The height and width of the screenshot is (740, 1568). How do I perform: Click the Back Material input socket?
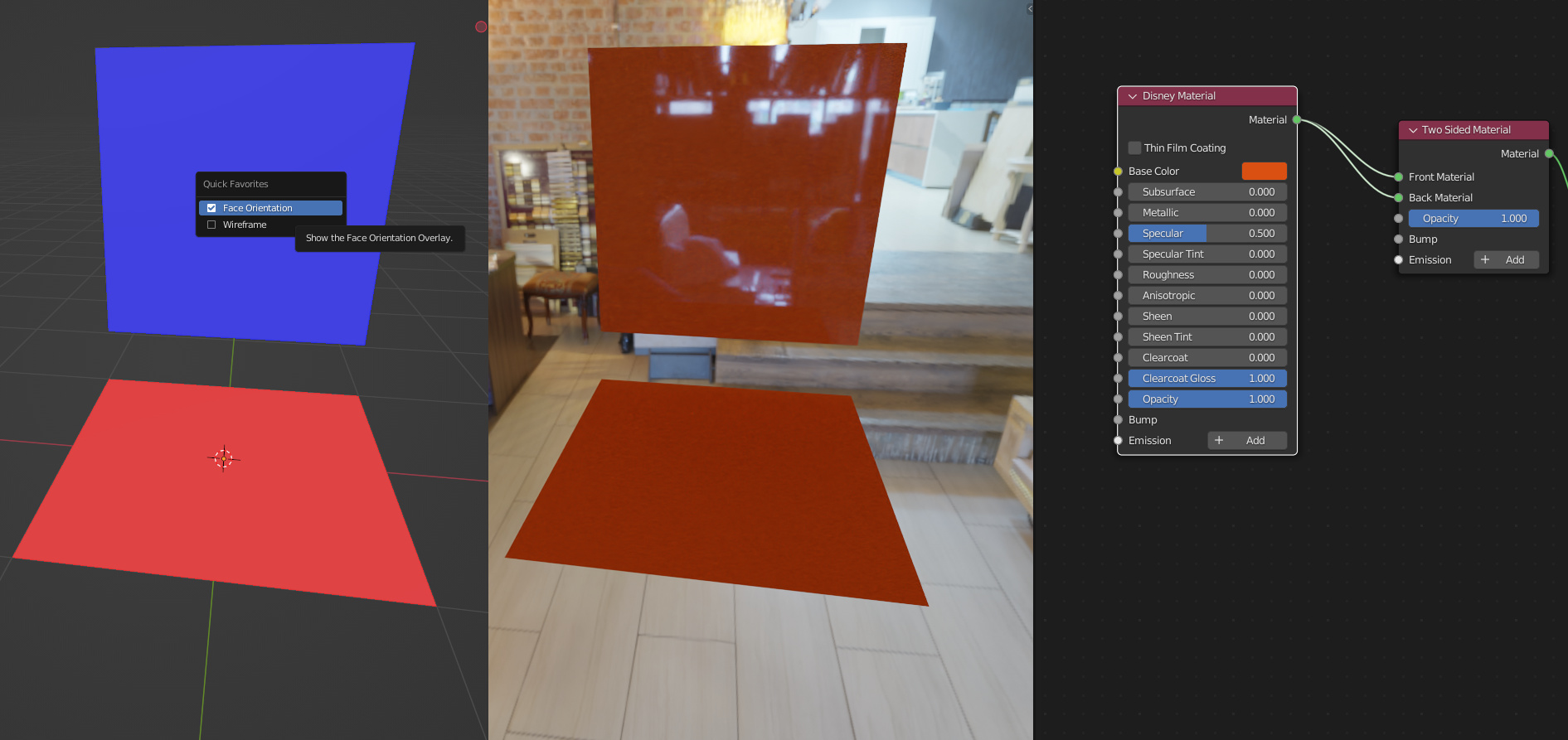click(1399, 198)
